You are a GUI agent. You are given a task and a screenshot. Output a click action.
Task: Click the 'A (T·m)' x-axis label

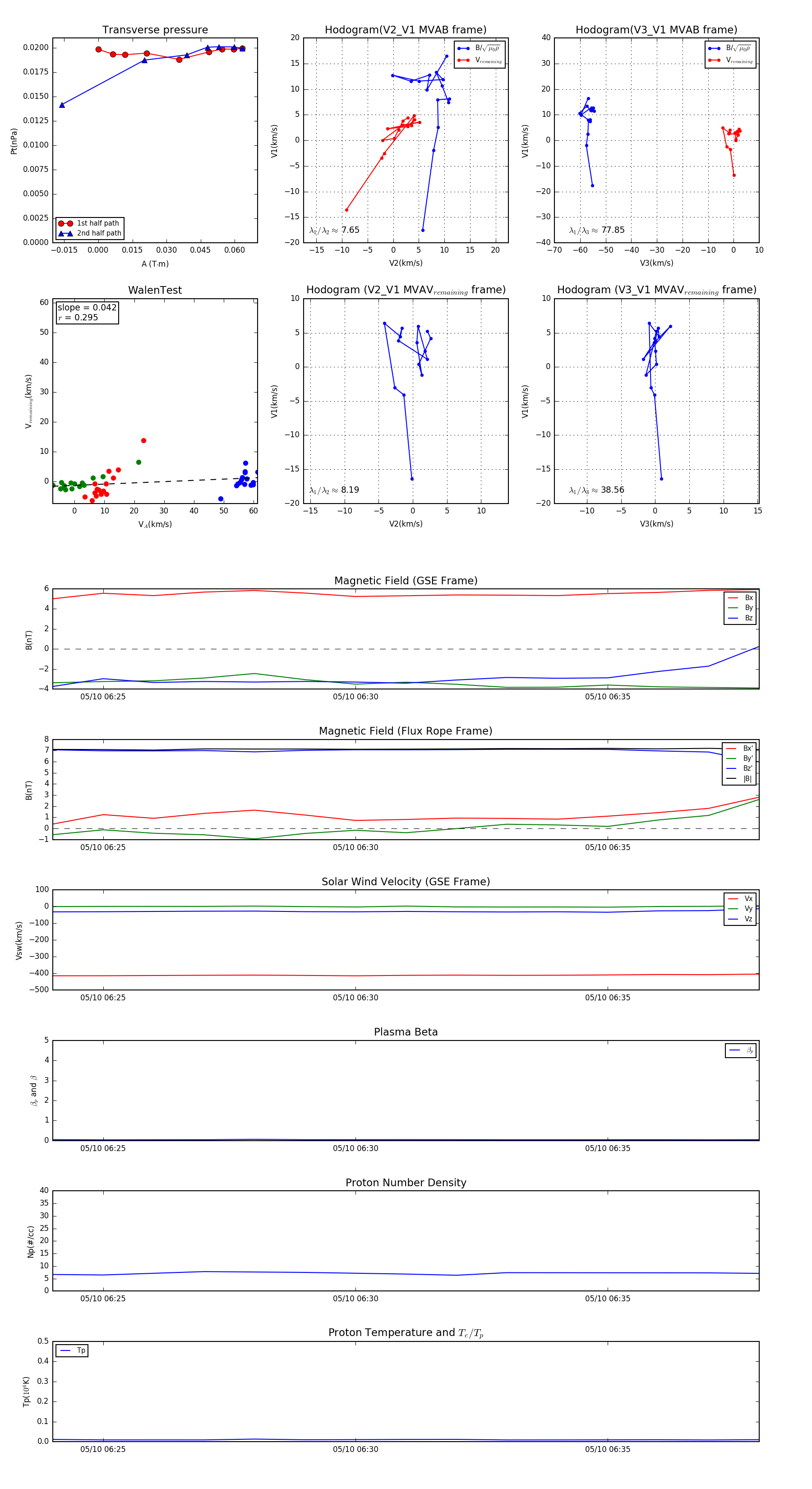[x=155, y=264]
